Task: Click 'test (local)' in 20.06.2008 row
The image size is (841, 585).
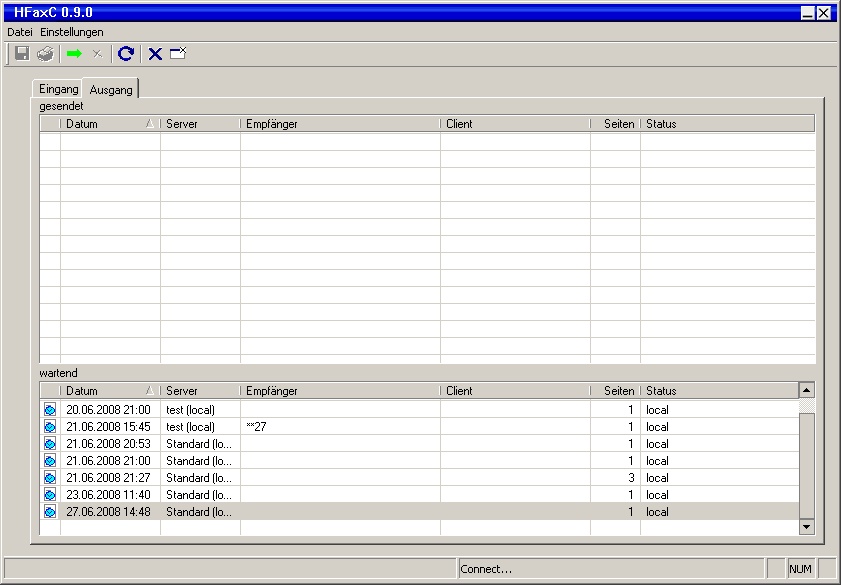Action: [x=190, y=410]
